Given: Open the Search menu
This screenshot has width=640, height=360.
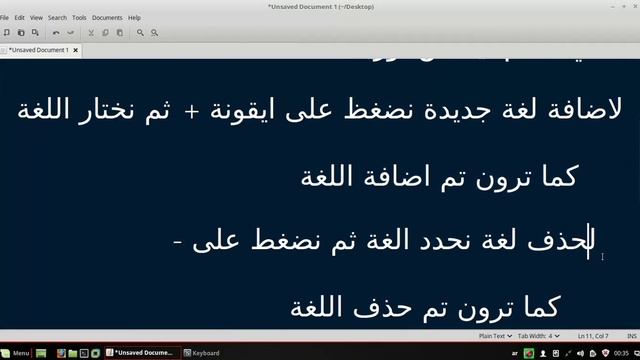Looking at the screenshot, I should [57, 18].
